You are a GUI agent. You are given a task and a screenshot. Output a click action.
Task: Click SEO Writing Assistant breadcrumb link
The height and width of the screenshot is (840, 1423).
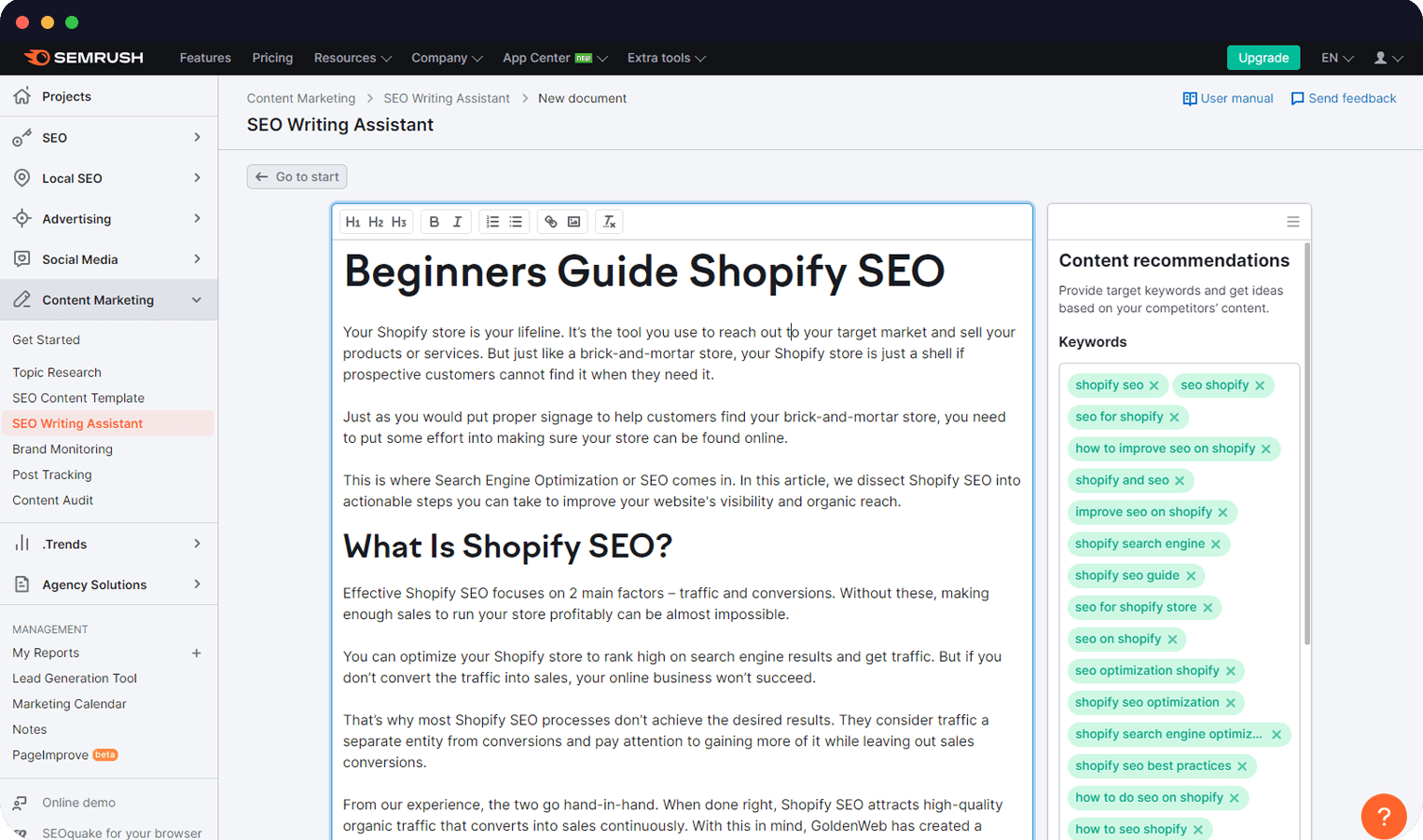click(x=447, y=98)
